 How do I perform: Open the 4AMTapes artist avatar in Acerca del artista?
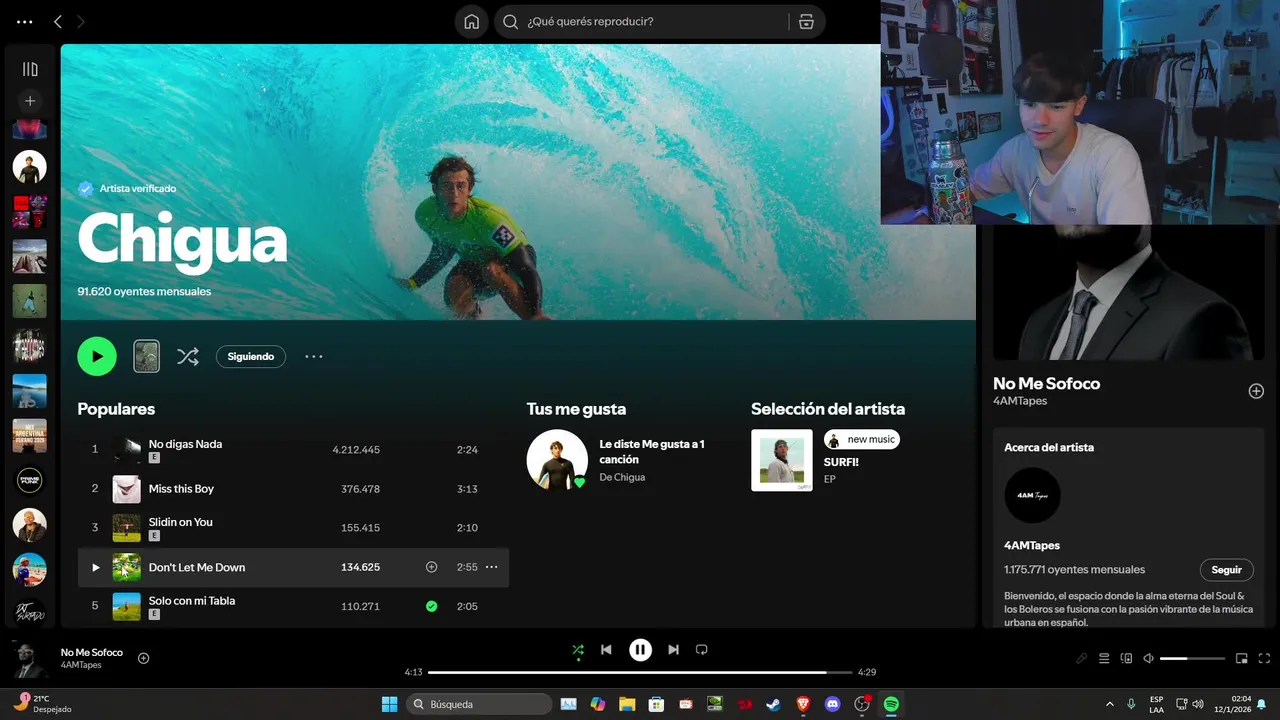pyautogui.click(x=1032, y=495)
